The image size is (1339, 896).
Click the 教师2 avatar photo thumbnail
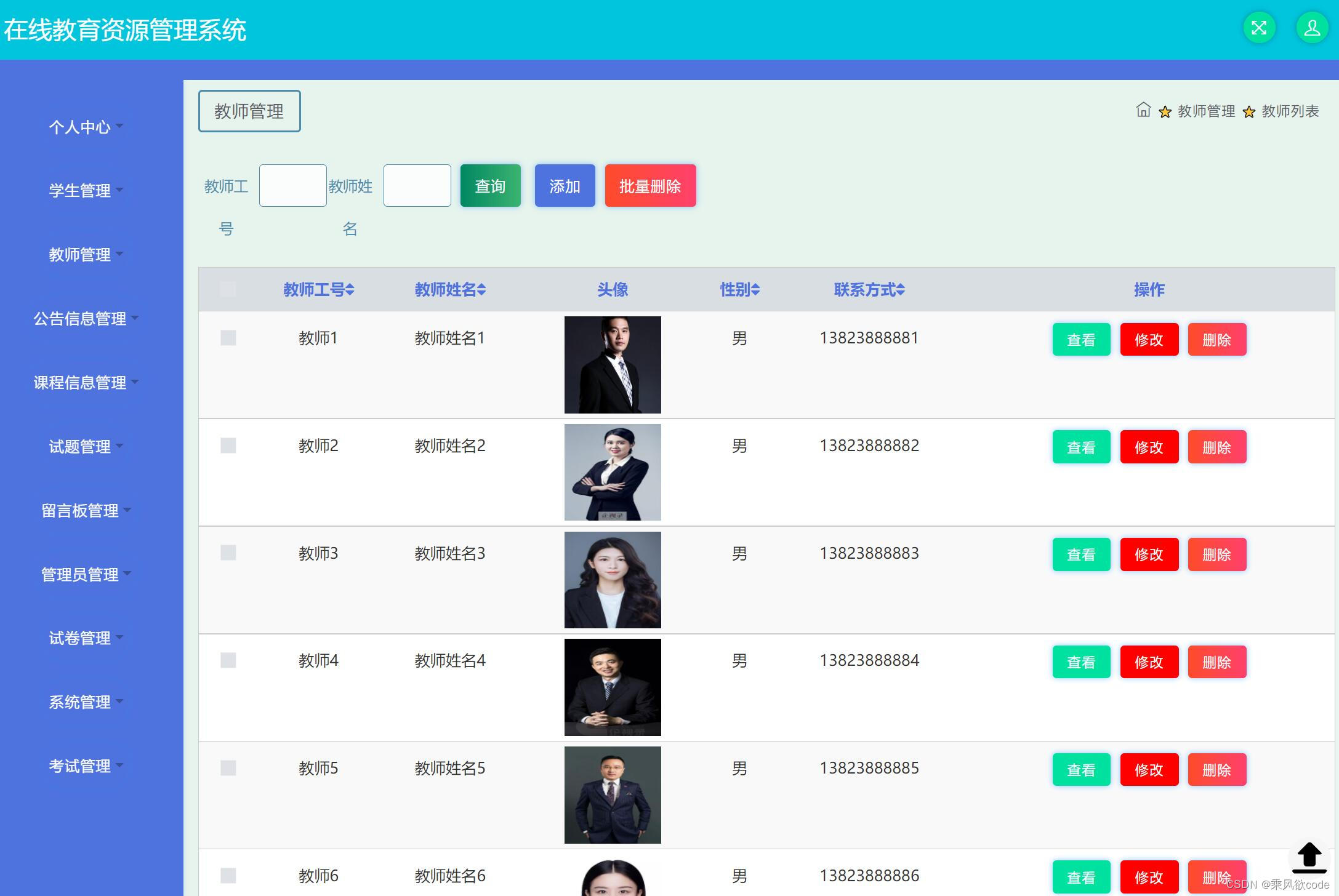pos(613,472)
